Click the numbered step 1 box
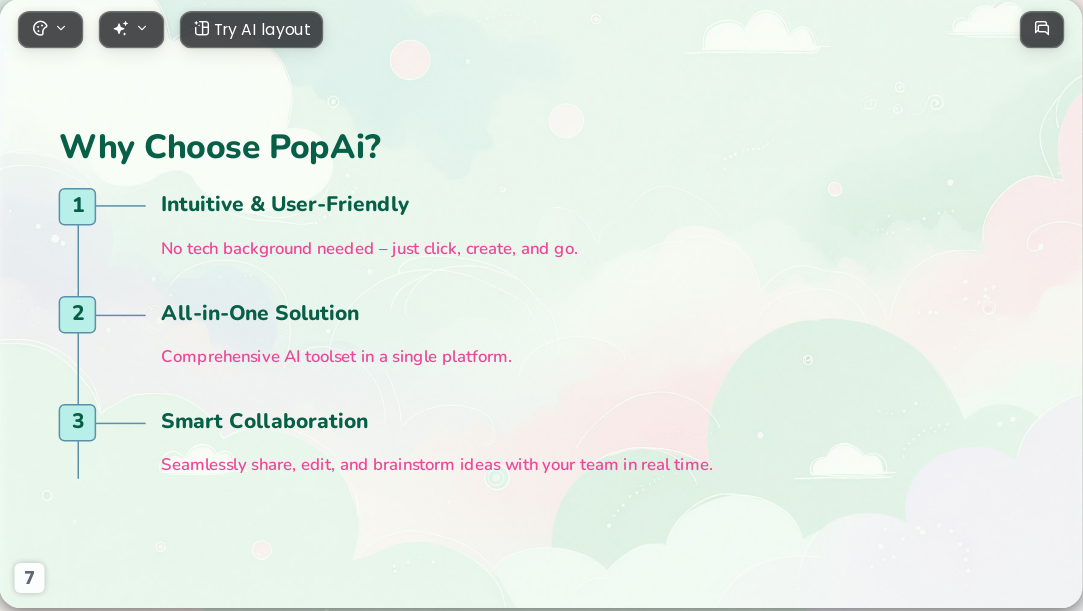The image size is (1083, 611). tap(77, 206)
